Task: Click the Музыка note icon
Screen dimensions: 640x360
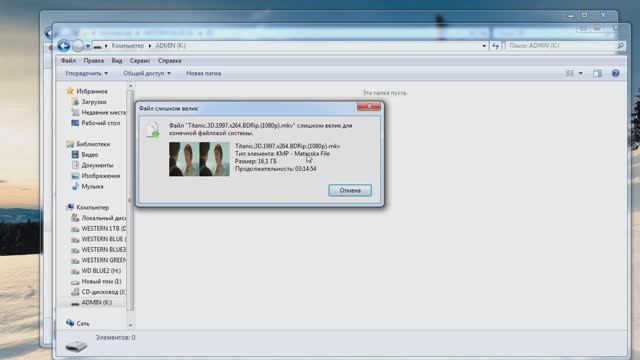Action: pos(75,187)
